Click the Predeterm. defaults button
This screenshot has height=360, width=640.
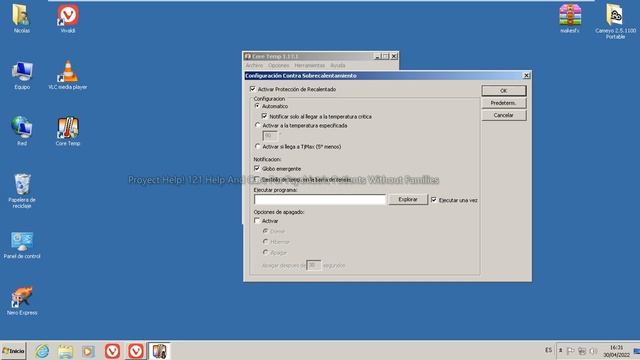pyautogui.click(x=504, y=103)
